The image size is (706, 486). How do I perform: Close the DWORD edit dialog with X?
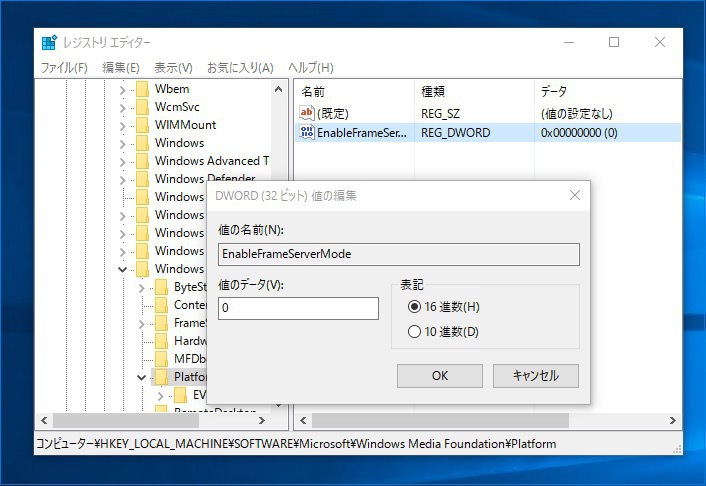575,195
